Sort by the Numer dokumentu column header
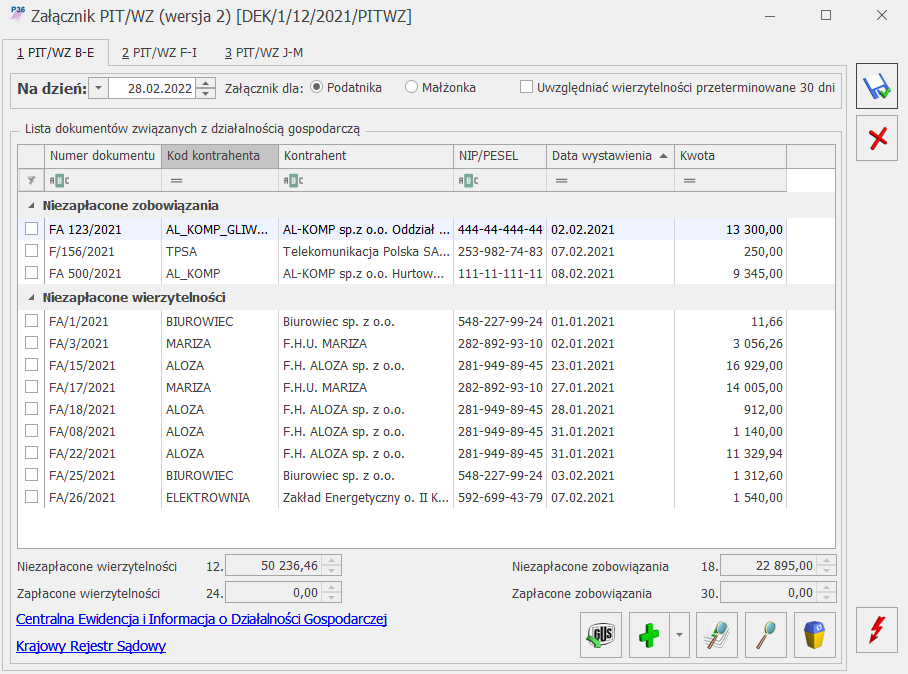908x674 pixels. point(102,156)
